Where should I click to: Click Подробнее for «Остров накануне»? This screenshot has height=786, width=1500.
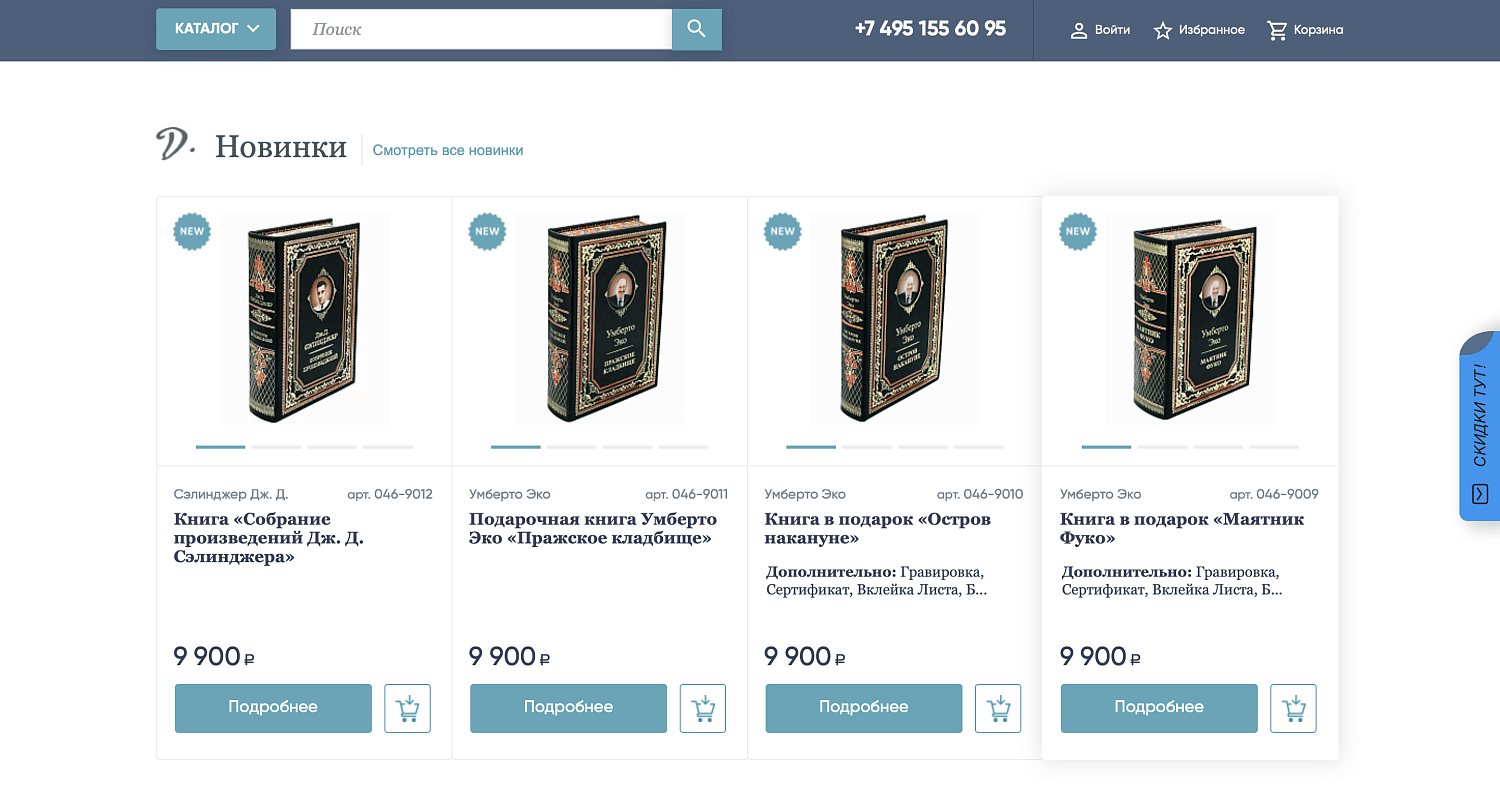(863, 708)
